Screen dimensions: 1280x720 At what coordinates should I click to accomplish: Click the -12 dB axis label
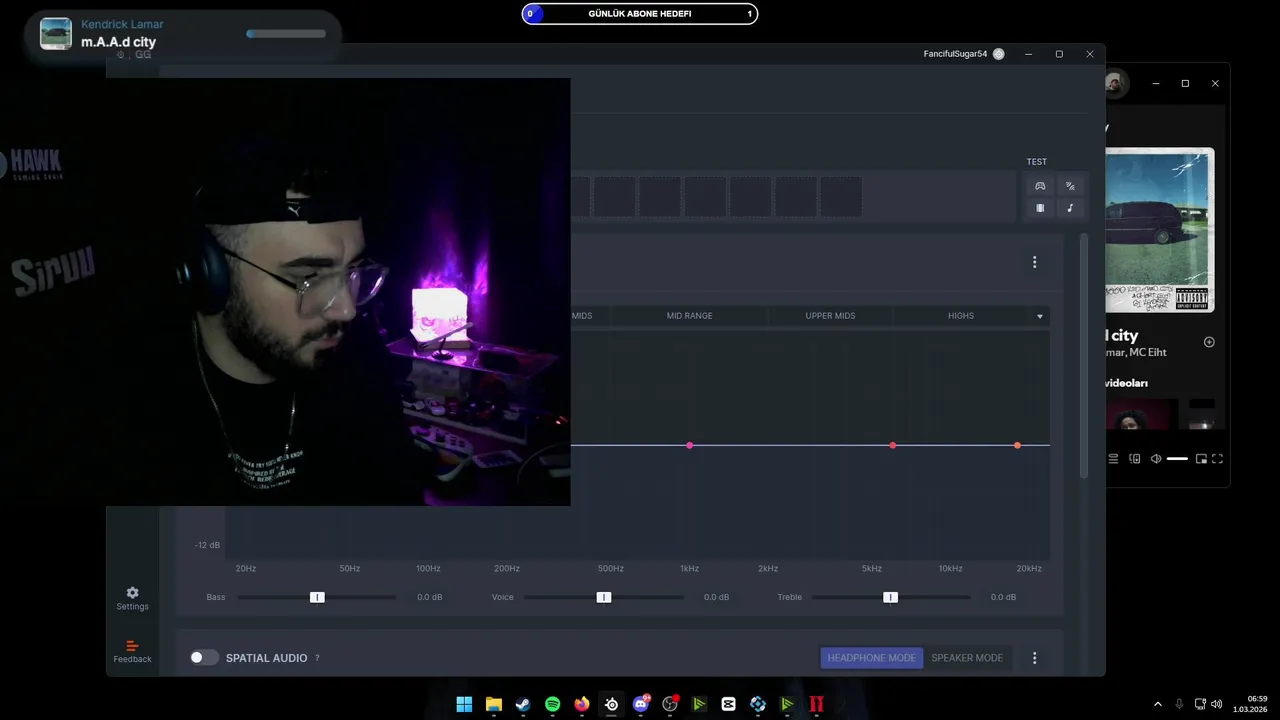[207, 545]
